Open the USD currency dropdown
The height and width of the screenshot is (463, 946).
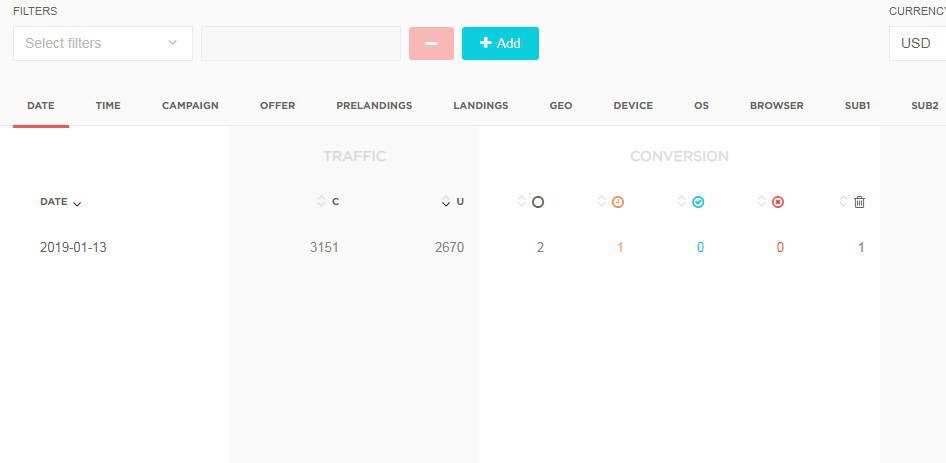[917, 43]
